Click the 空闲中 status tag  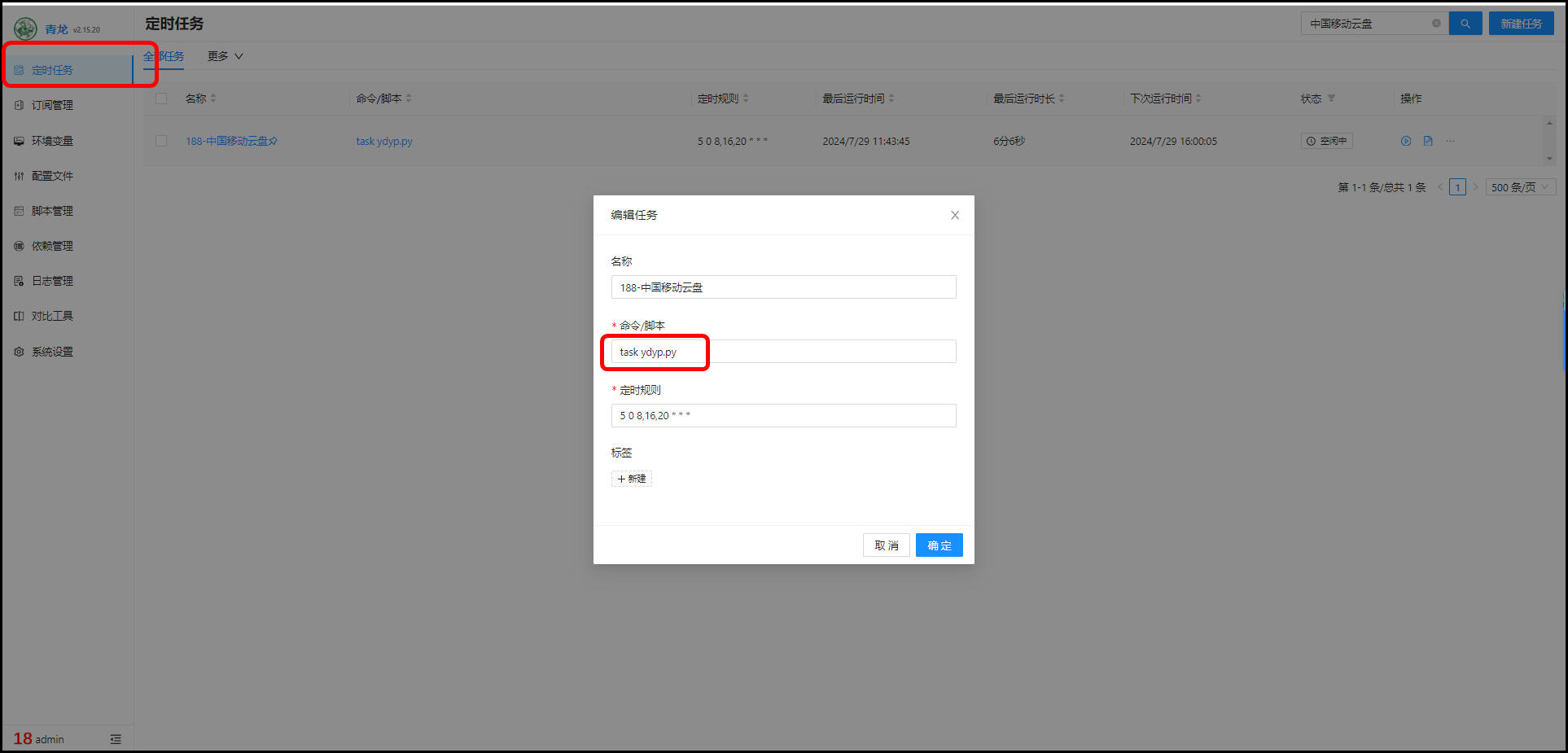point(1326,141)
